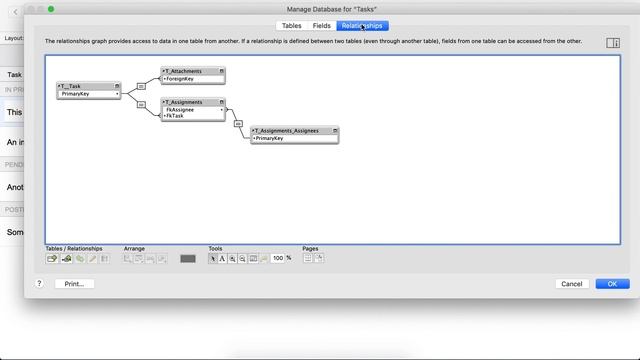Click the select tables icon beside zoom field

(x=264, y=258)
